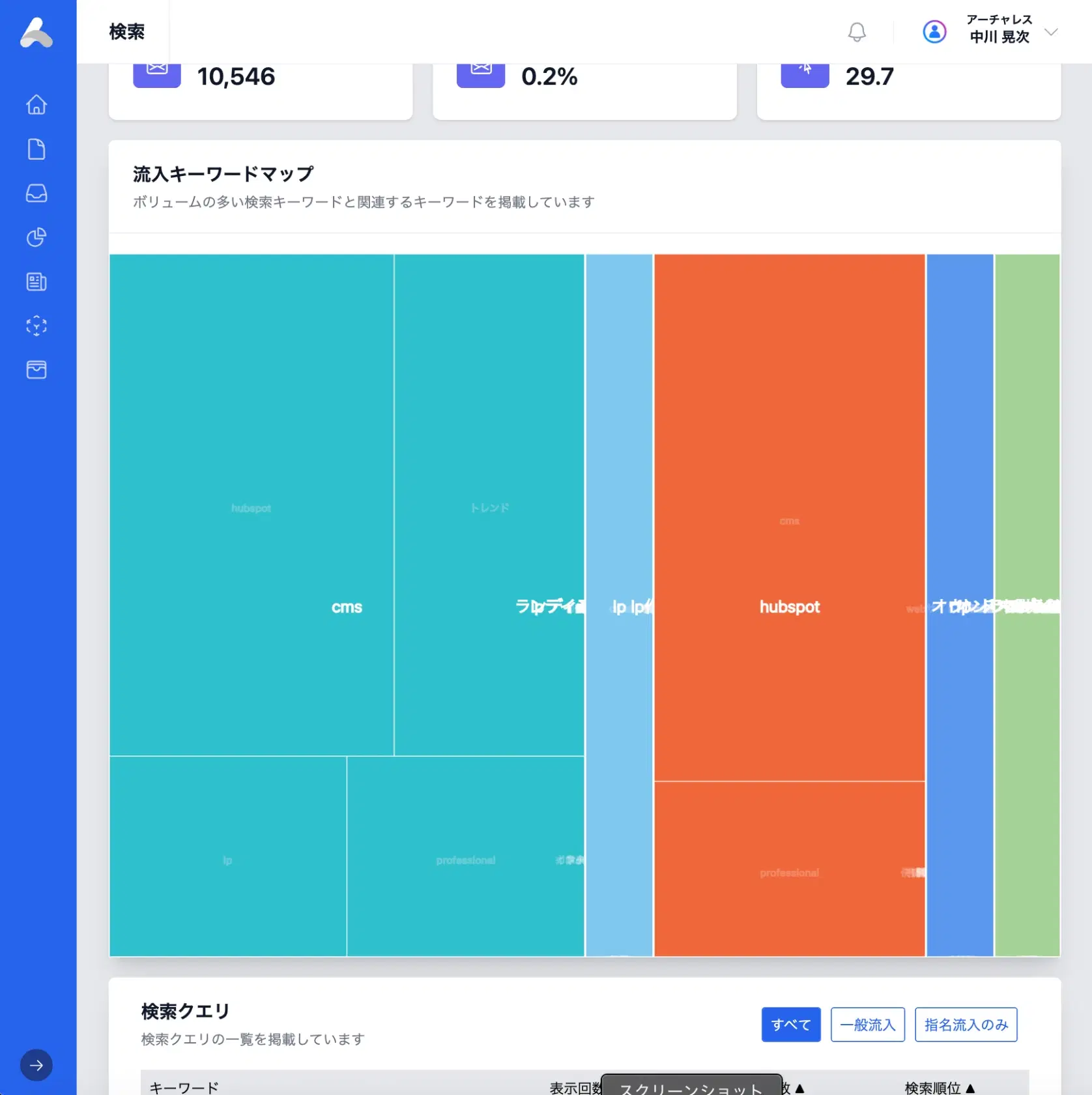Open the account dropdown for 中川 晃次

1051,32
